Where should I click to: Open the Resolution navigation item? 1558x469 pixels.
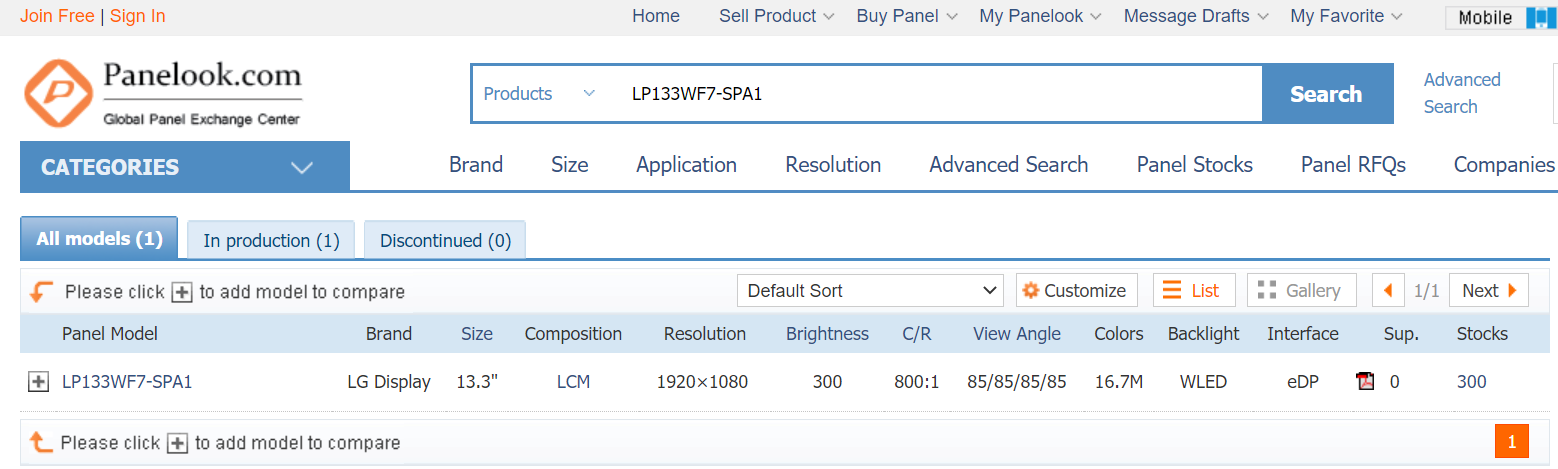(x=833, y=165)
